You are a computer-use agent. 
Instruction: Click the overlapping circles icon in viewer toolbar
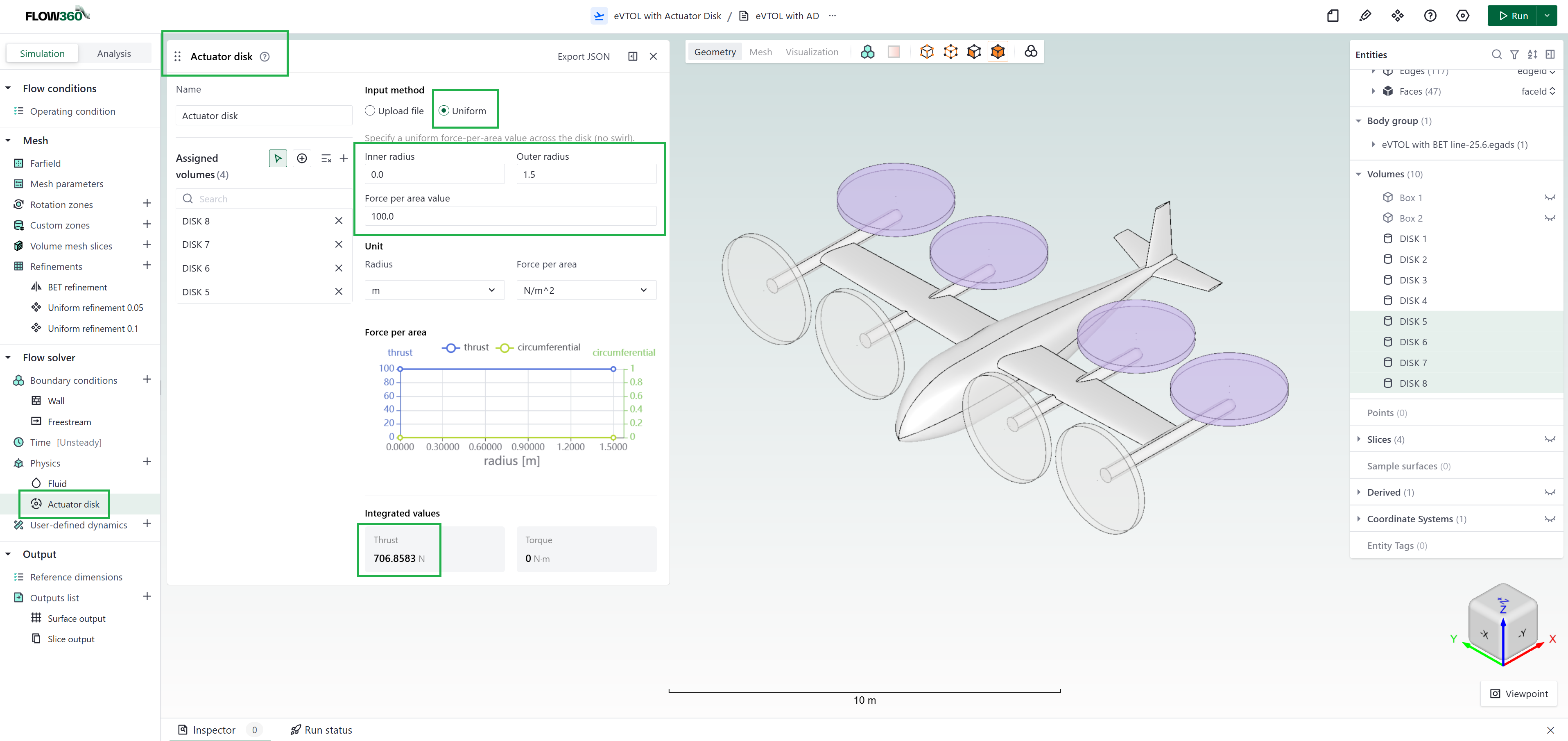point(1030,52)
